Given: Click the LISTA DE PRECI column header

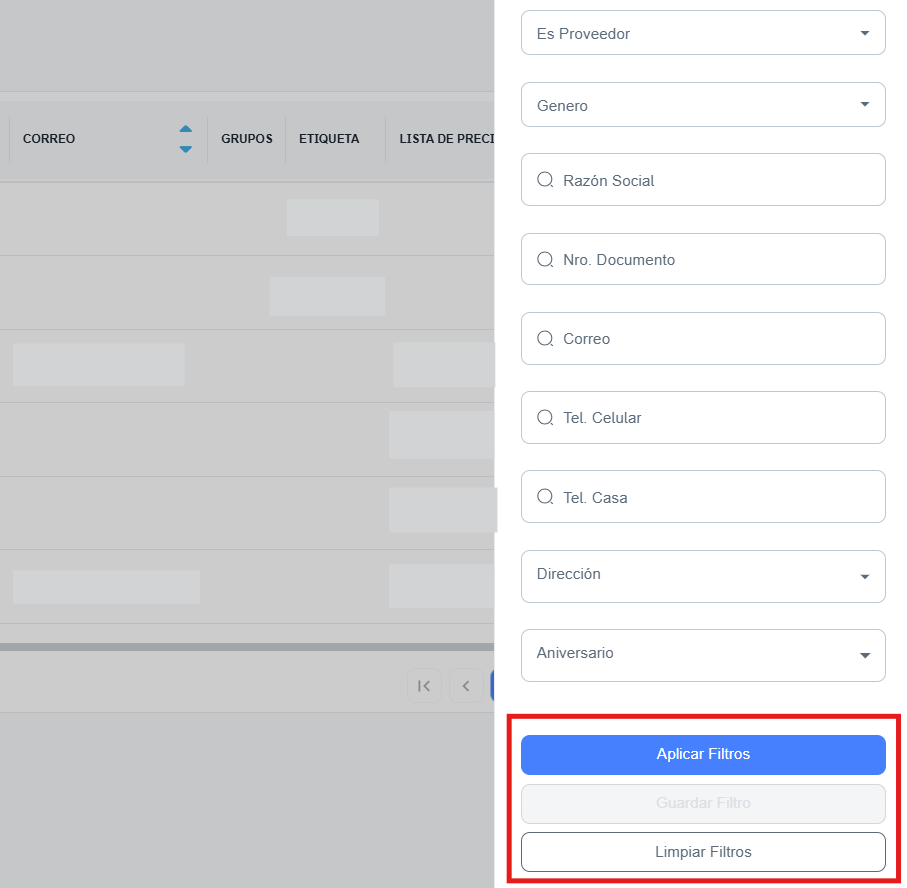Looking at the screenshot, I should click(441, 139).
